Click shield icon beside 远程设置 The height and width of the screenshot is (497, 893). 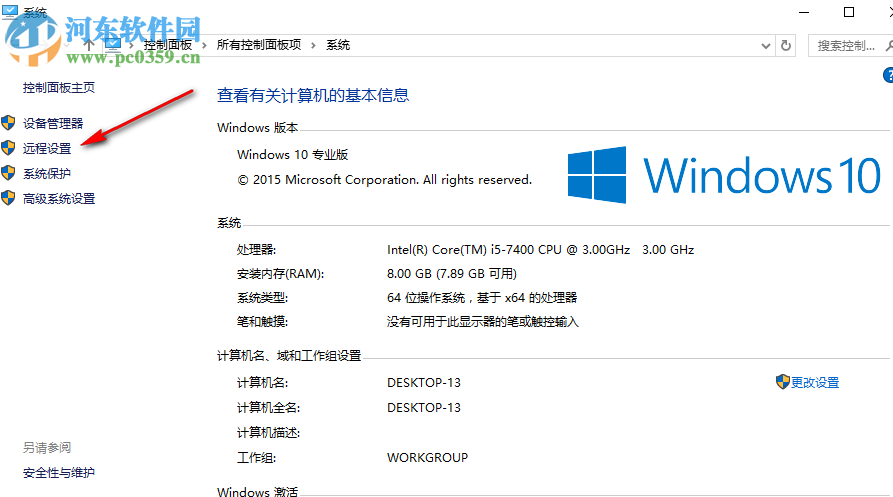coord(9,147)
